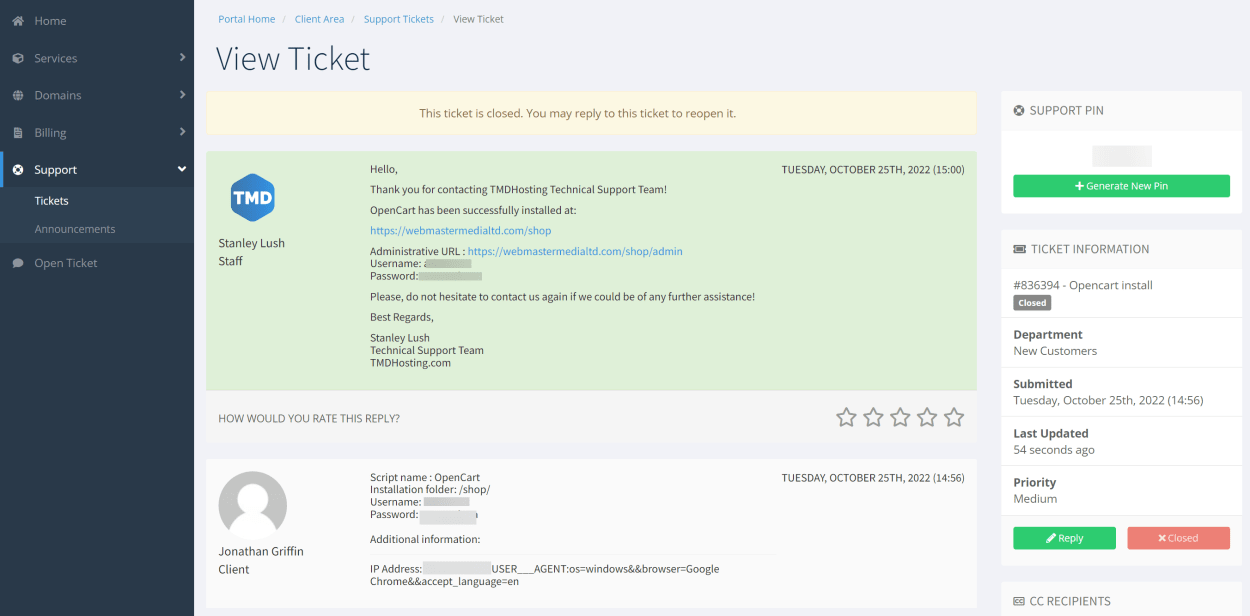1250x616 pixels.
Task: Click the Home house icon in sidebar
Action: click(18, 21)
